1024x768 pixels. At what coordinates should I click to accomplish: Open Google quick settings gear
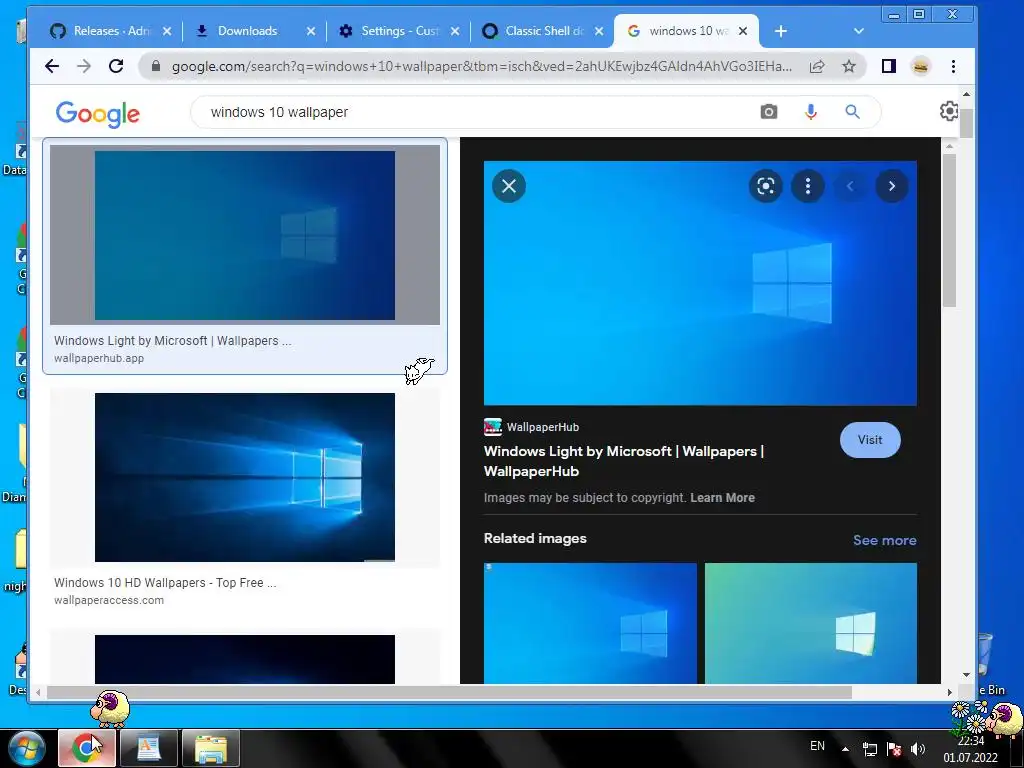(949, 111)
